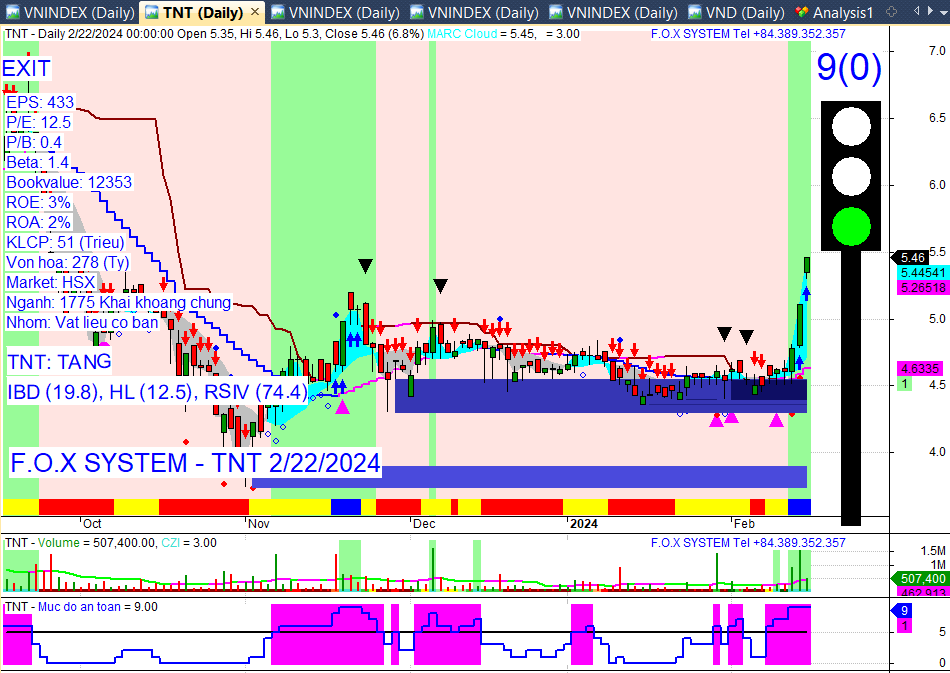The height and width of the screenshot is (673, 950).
Task: Close the TNT (Daily) chart tab
Action: pos(255,12)
